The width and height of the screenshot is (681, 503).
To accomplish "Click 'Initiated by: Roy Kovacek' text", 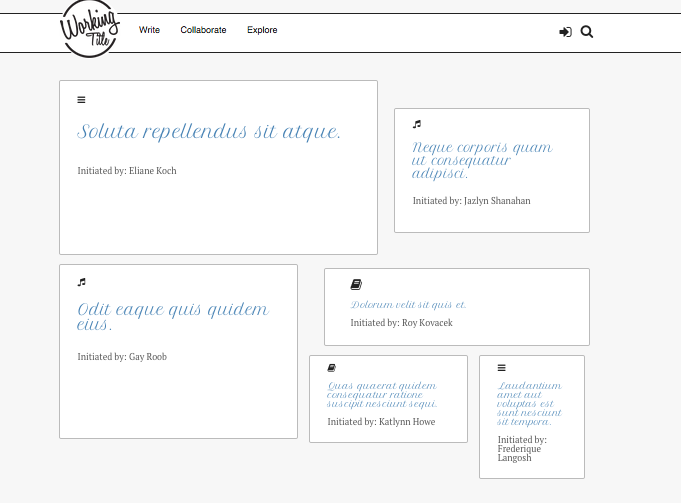I will tap(401, 323).
